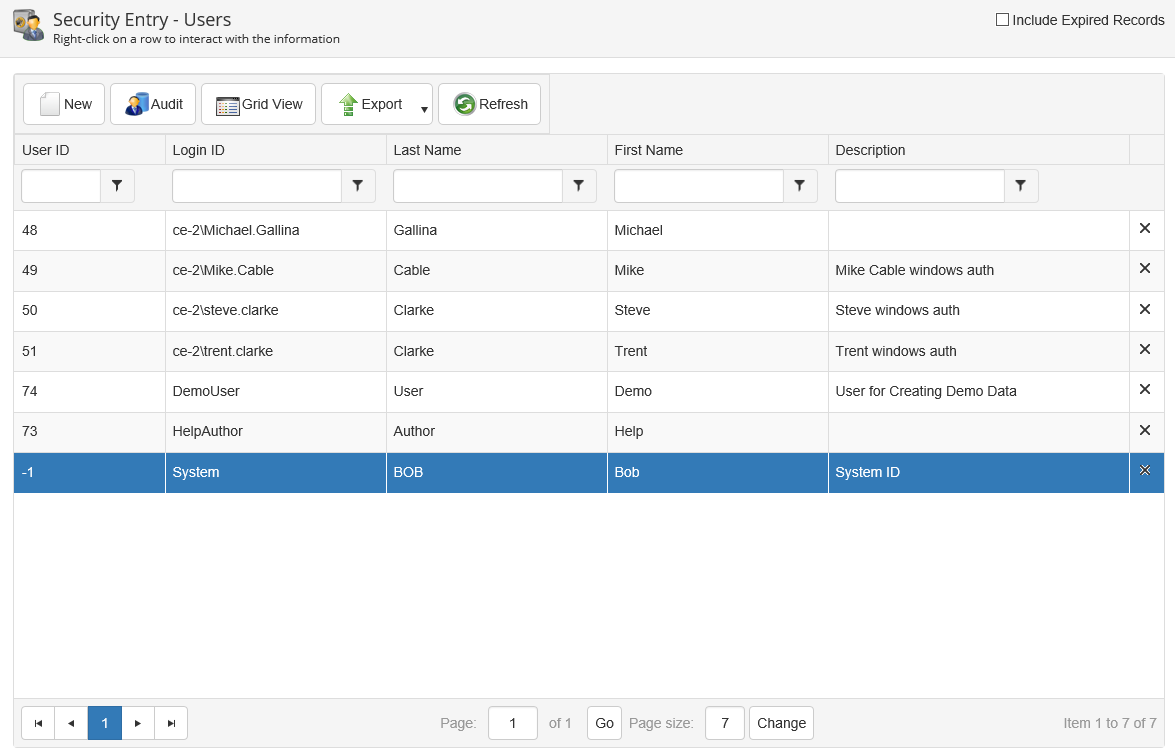Delete the DemoUser row using X

click(1145, 390)
